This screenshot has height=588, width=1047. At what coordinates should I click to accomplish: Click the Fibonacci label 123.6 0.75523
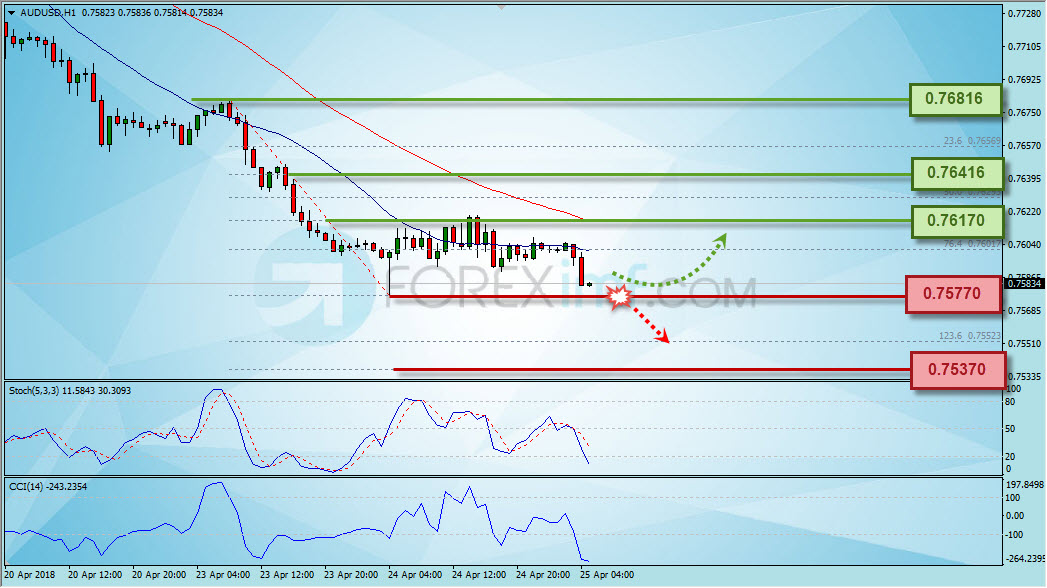tap(970, 336)
